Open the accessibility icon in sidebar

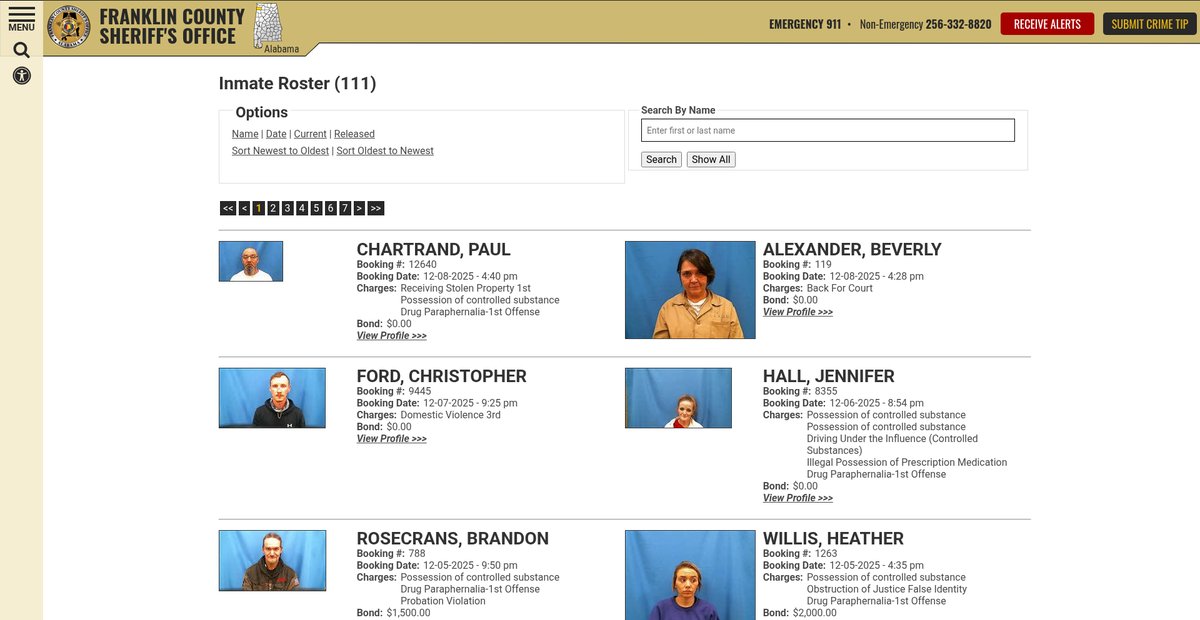[21, 75]
